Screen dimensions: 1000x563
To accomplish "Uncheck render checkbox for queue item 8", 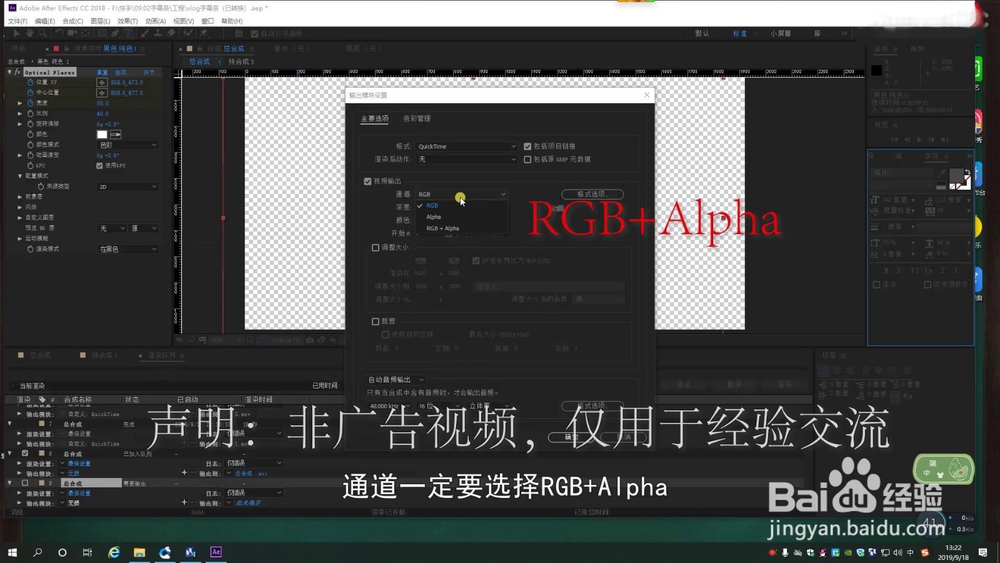I will coord(25,453).
